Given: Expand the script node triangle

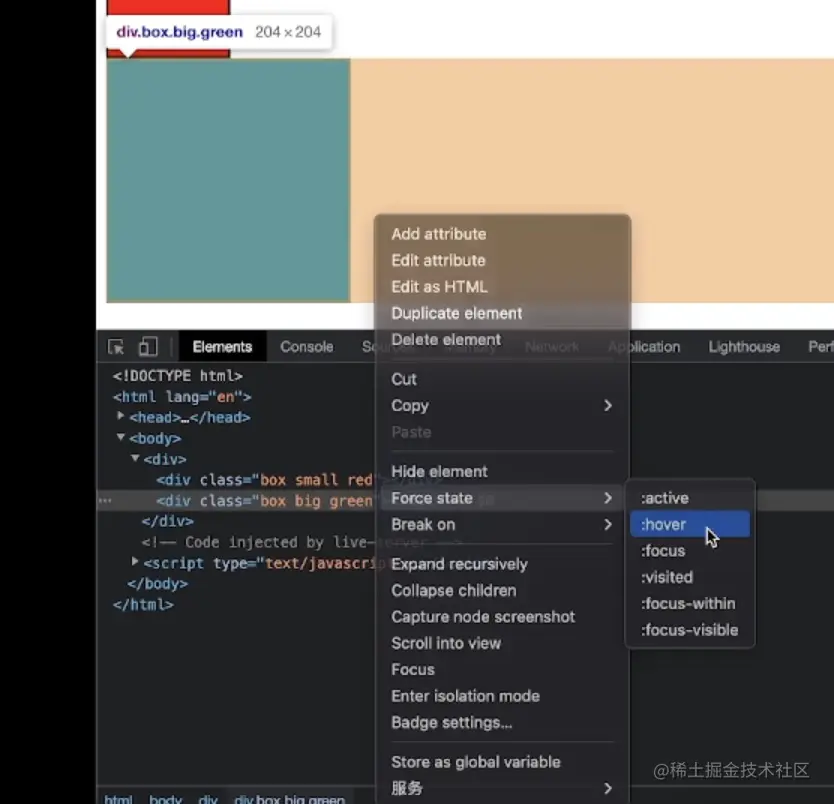Looking at the screenshot, I should tap(135, 562).
